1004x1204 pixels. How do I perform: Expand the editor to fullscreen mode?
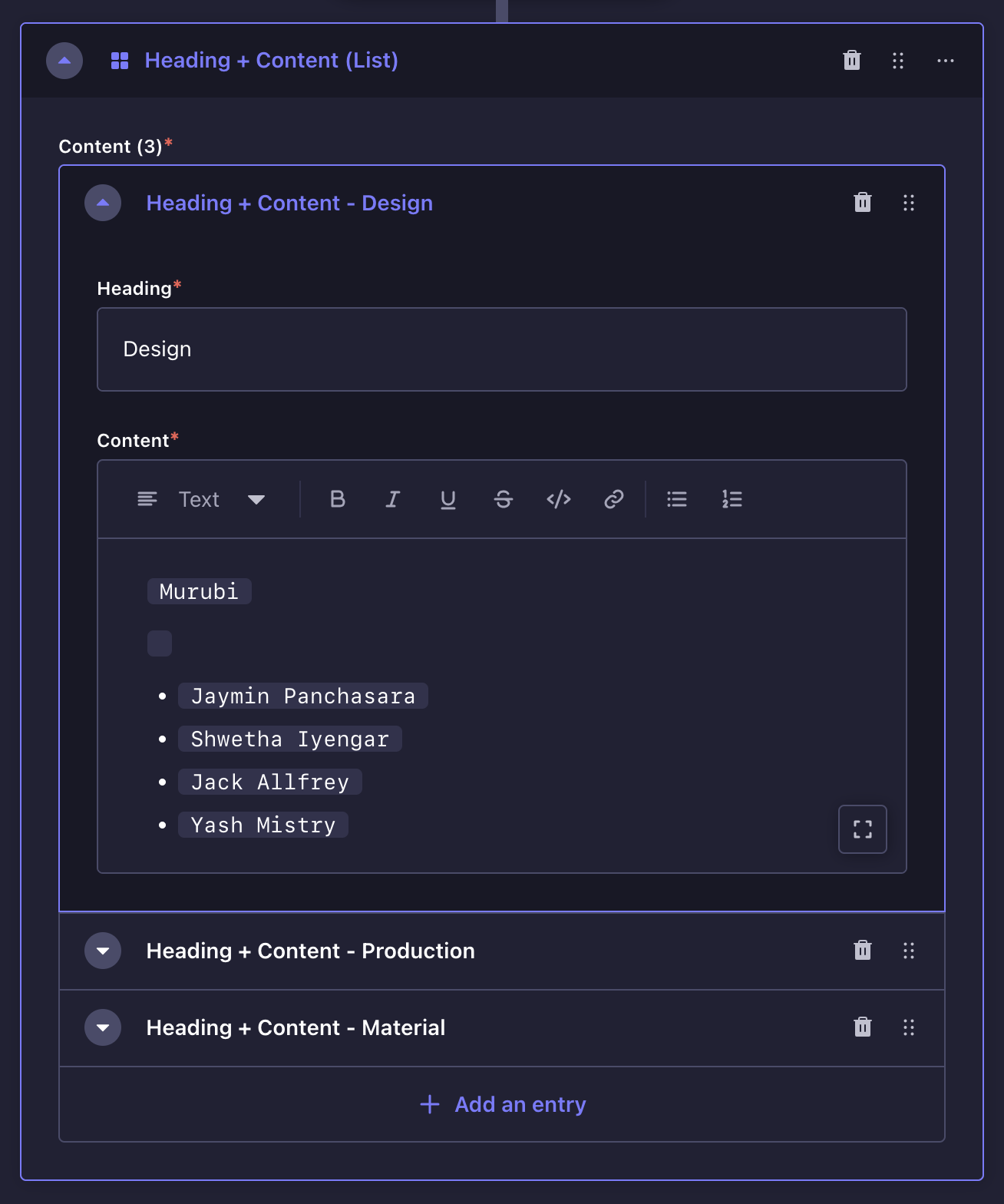(862, 829)
